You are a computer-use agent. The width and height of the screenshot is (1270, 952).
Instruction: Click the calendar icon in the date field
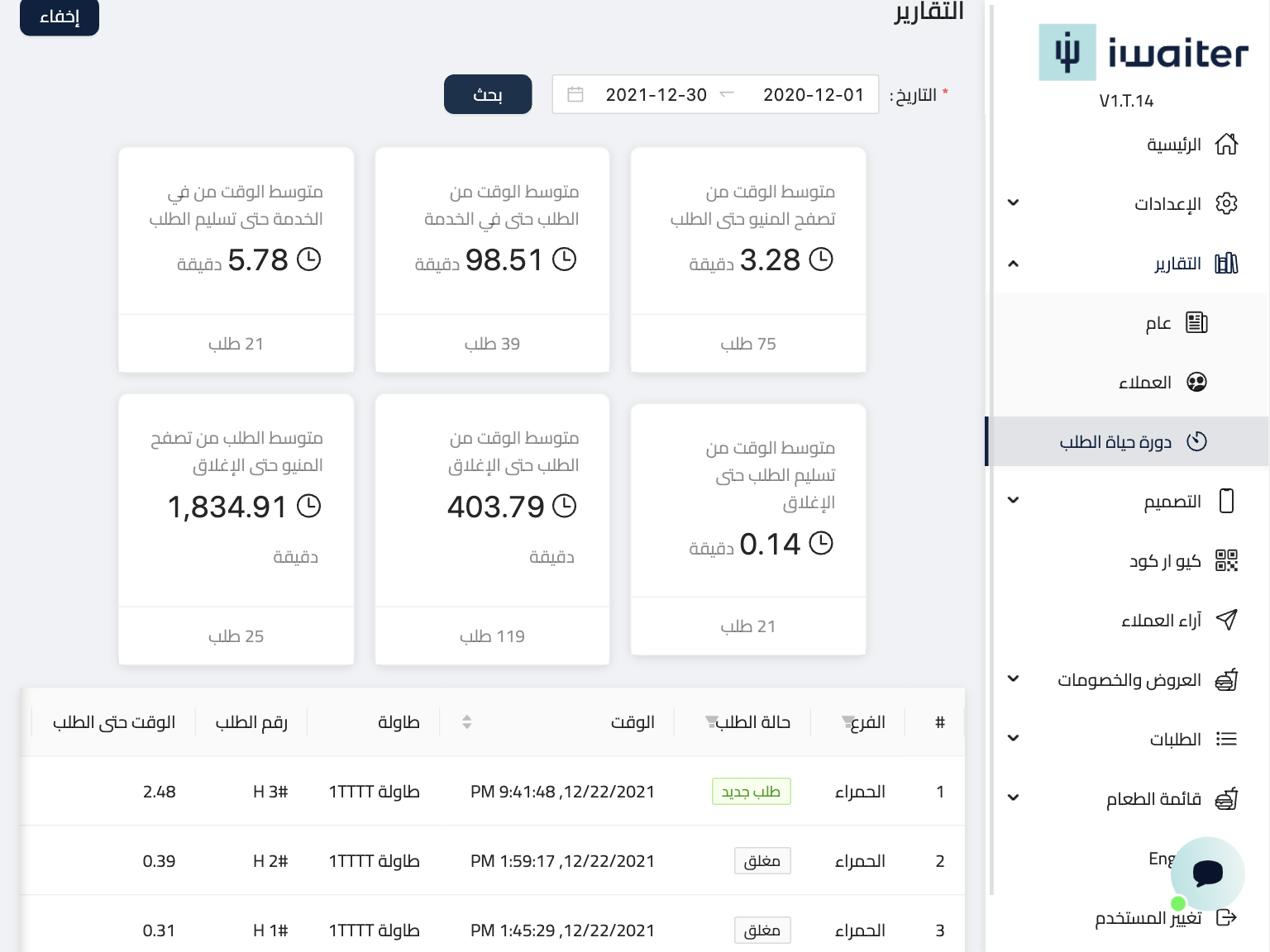(x=575, y=95)
